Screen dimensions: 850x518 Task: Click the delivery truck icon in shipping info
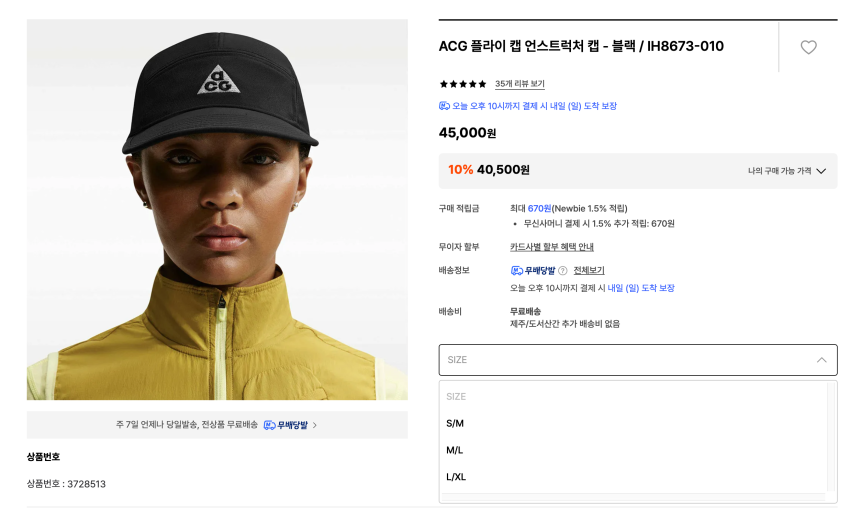point(517,271)
